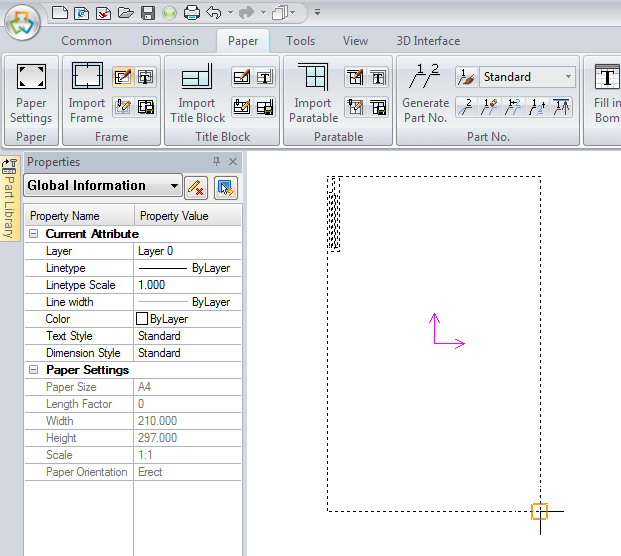This screenshot has width=621, height=556.
Task: Click the Fill in Bom icon
Action: [x=606, y=93]
